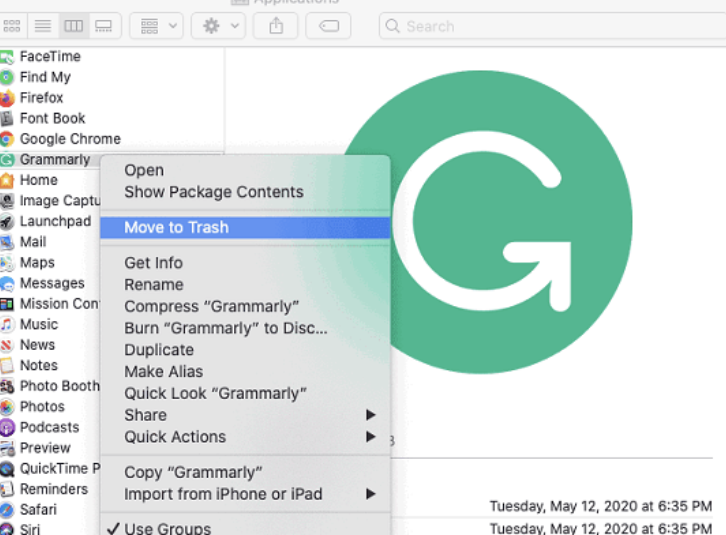
Task: Choose Rename in the context menu
Action: [245, 285]
